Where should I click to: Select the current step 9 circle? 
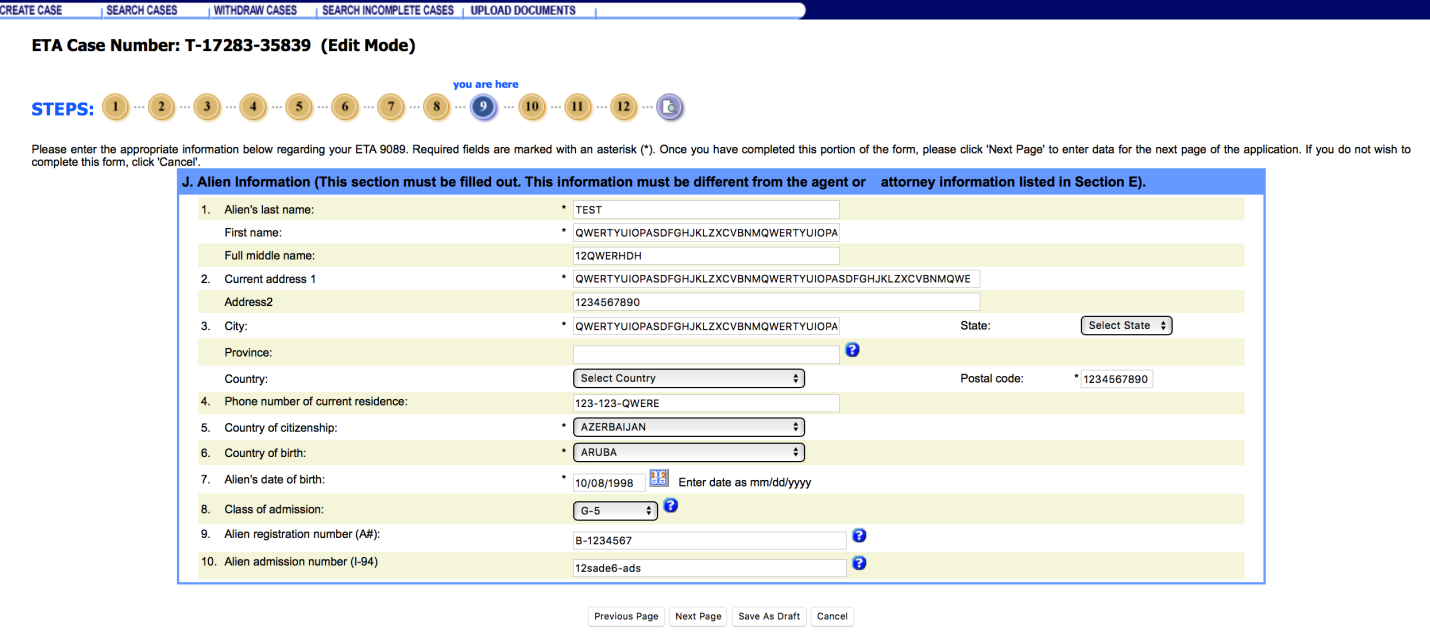click(484, 107)
